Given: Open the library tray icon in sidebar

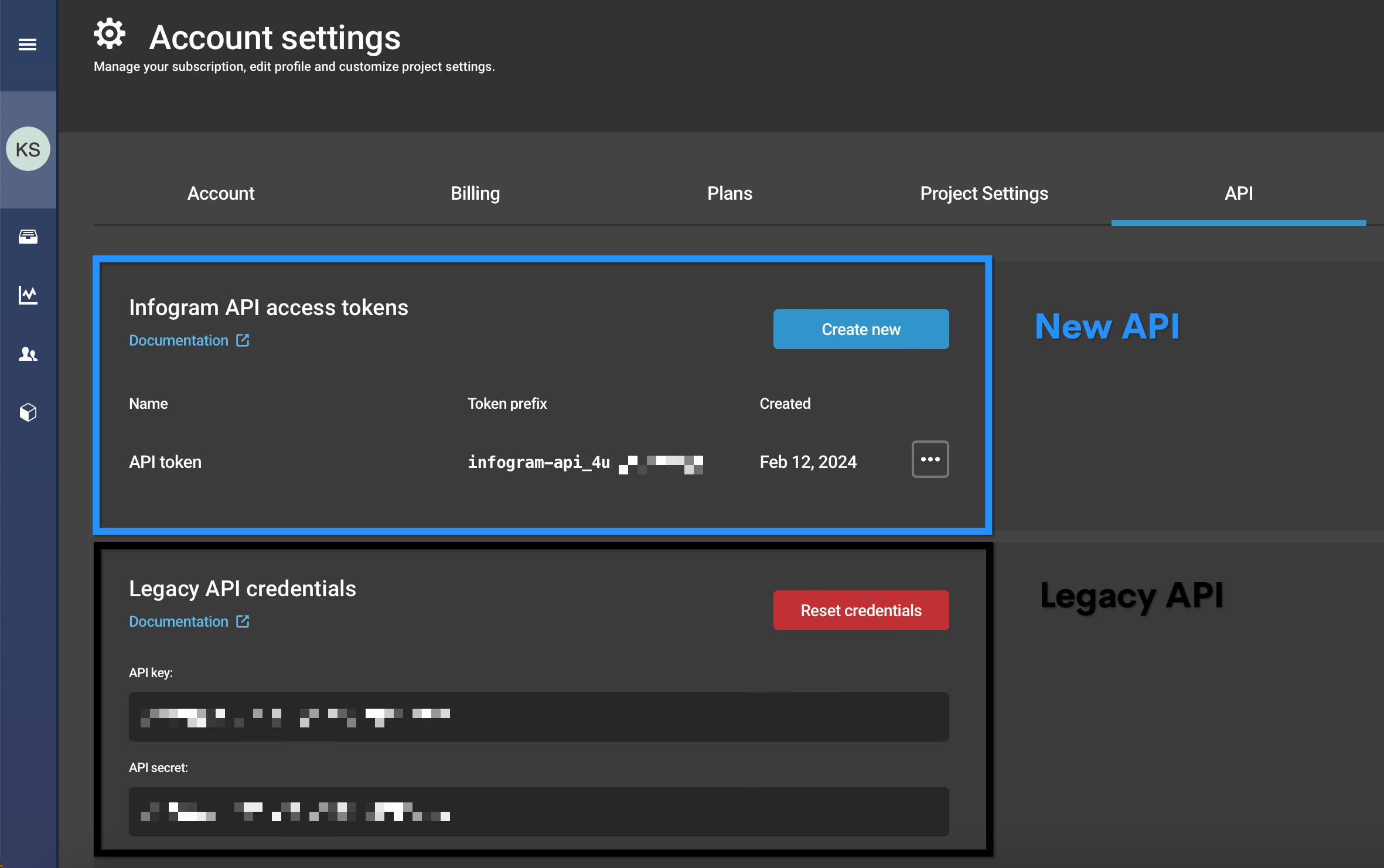Looking at the screenshot, I should click(28, 237).
